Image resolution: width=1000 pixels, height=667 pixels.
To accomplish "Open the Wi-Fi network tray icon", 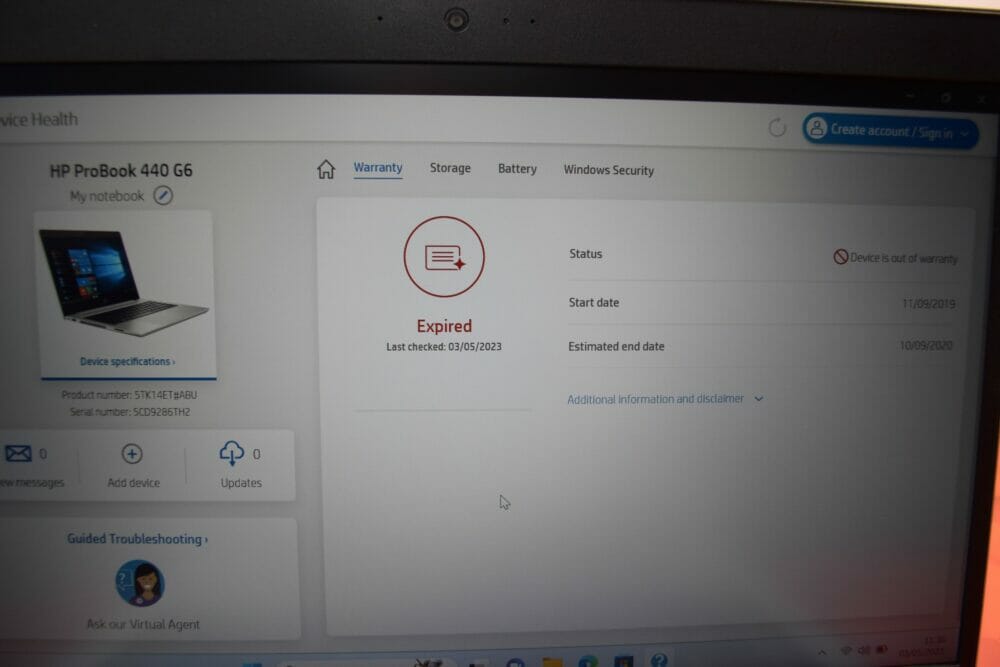I will tap(846, 650).
